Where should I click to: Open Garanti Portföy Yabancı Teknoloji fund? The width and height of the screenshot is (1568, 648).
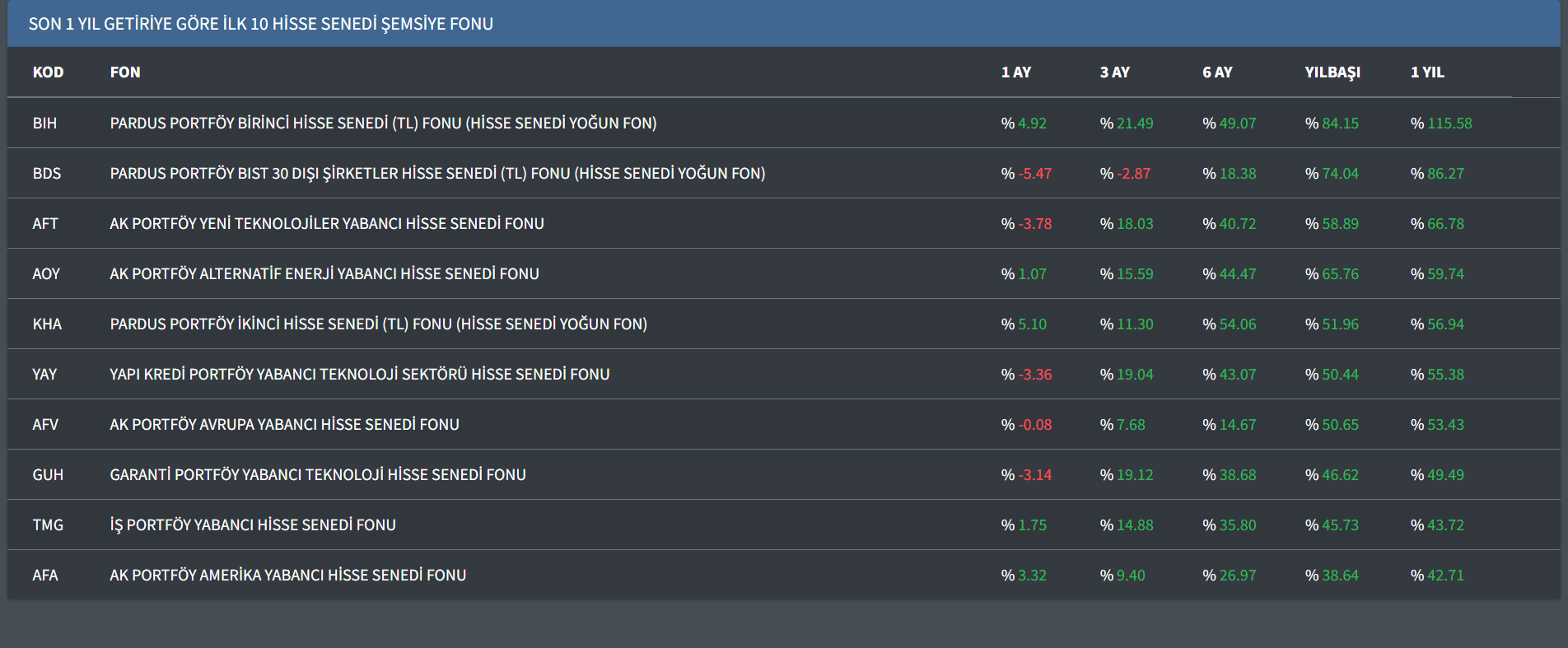tap(318, 475)
